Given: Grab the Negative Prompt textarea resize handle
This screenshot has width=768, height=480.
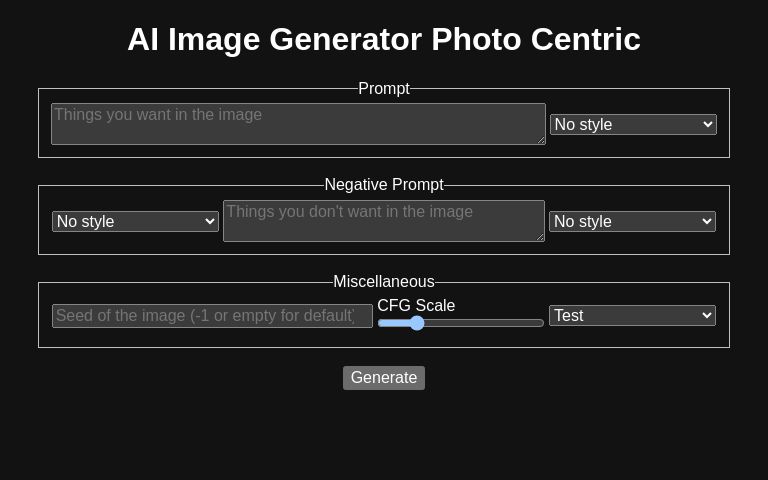Looking at the screenshot, I should pos(540,237).
